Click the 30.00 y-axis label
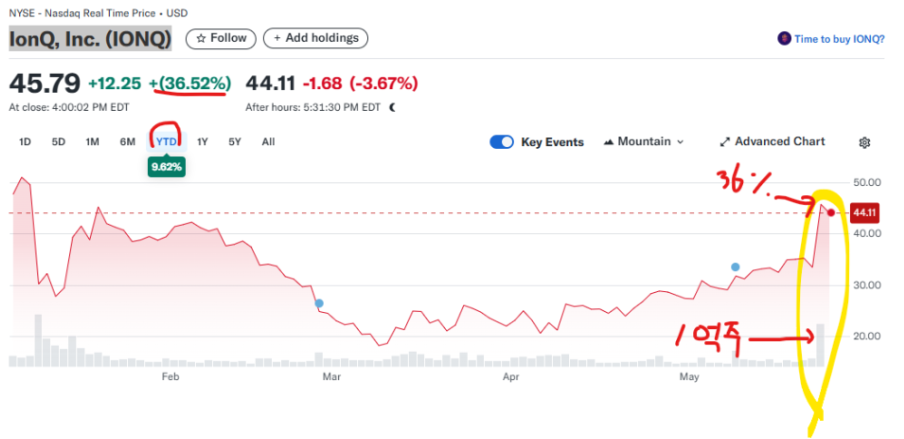This screenshot has width=904, height=439. (866, 285)
